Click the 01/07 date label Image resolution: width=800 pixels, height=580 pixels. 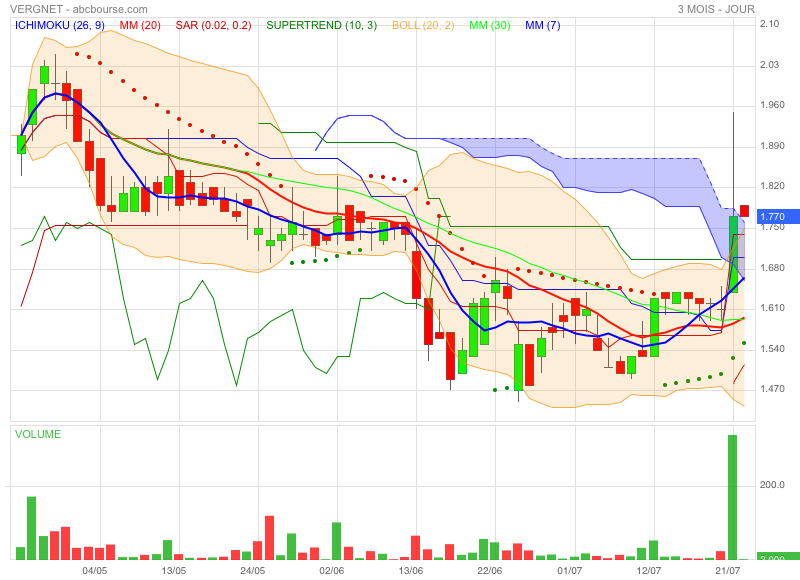(x=569, y=570)
